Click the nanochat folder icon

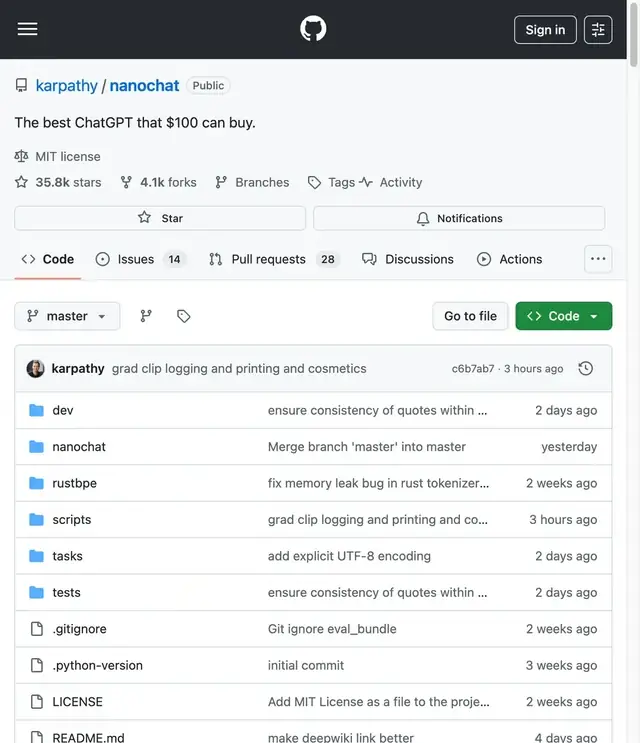36,446
